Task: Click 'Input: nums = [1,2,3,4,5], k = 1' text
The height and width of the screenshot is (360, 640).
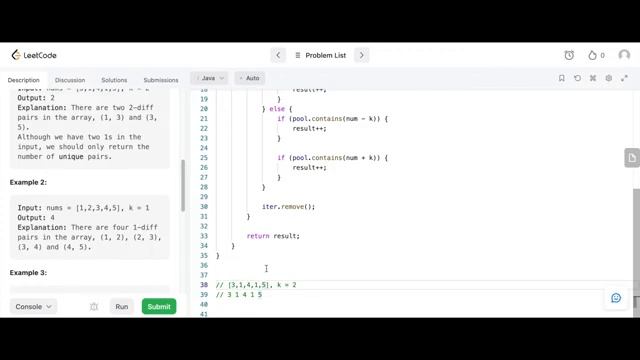Action: (83, 208)
